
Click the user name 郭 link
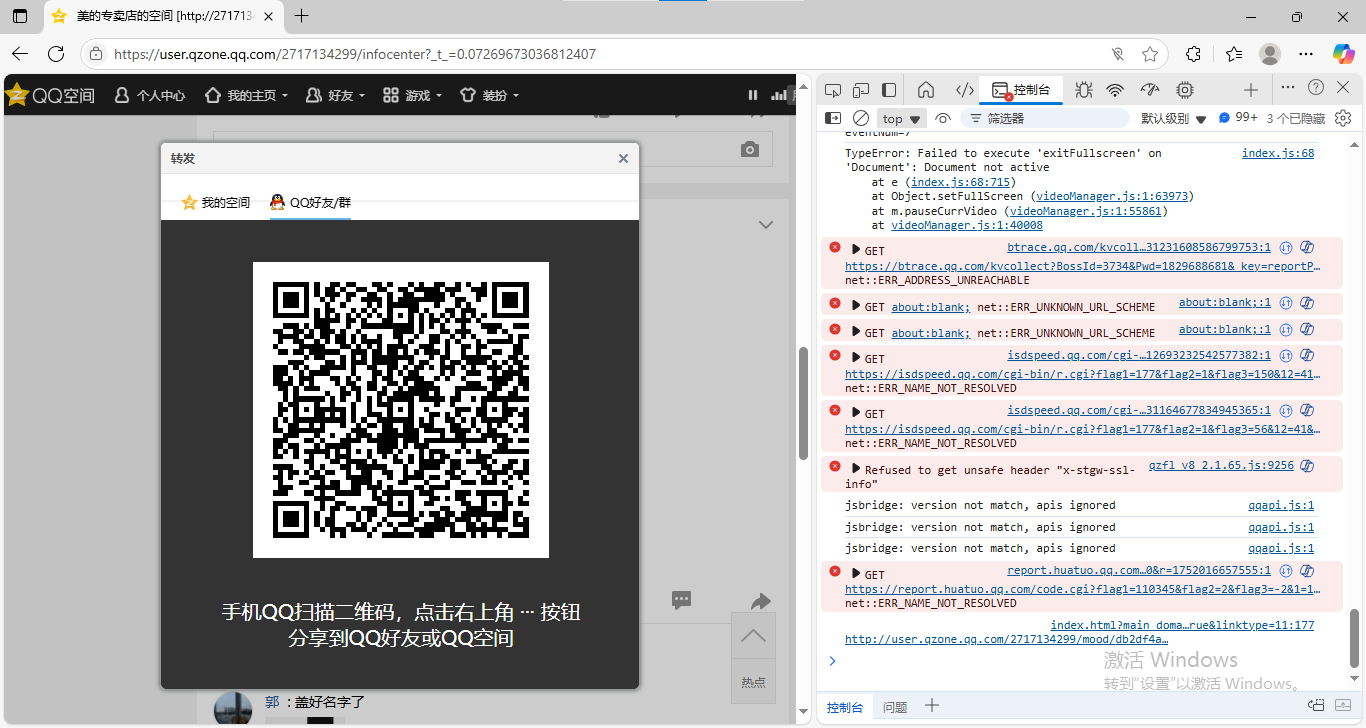[x=272, y=702]
